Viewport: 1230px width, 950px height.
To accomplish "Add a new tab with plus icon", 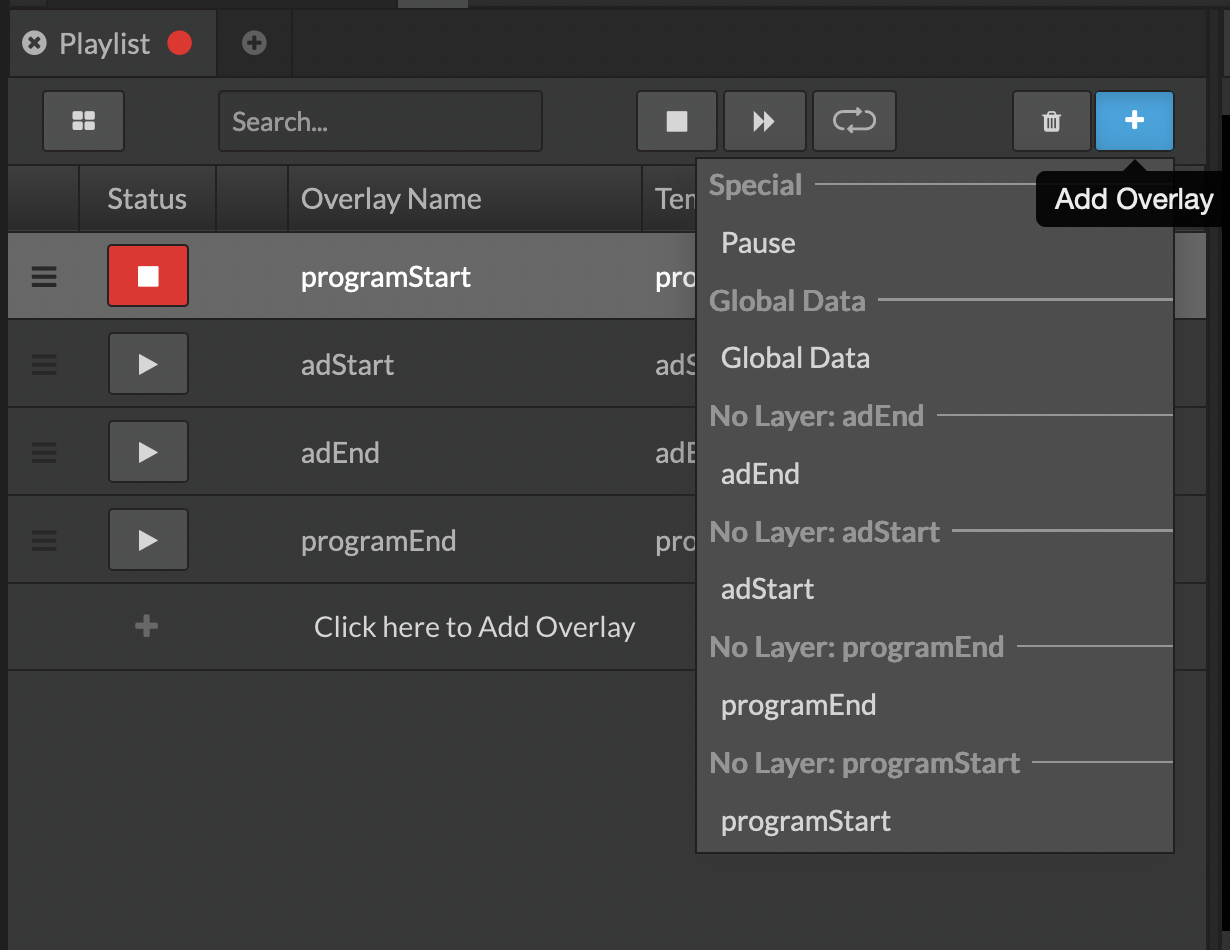I will tap(254, 43).
